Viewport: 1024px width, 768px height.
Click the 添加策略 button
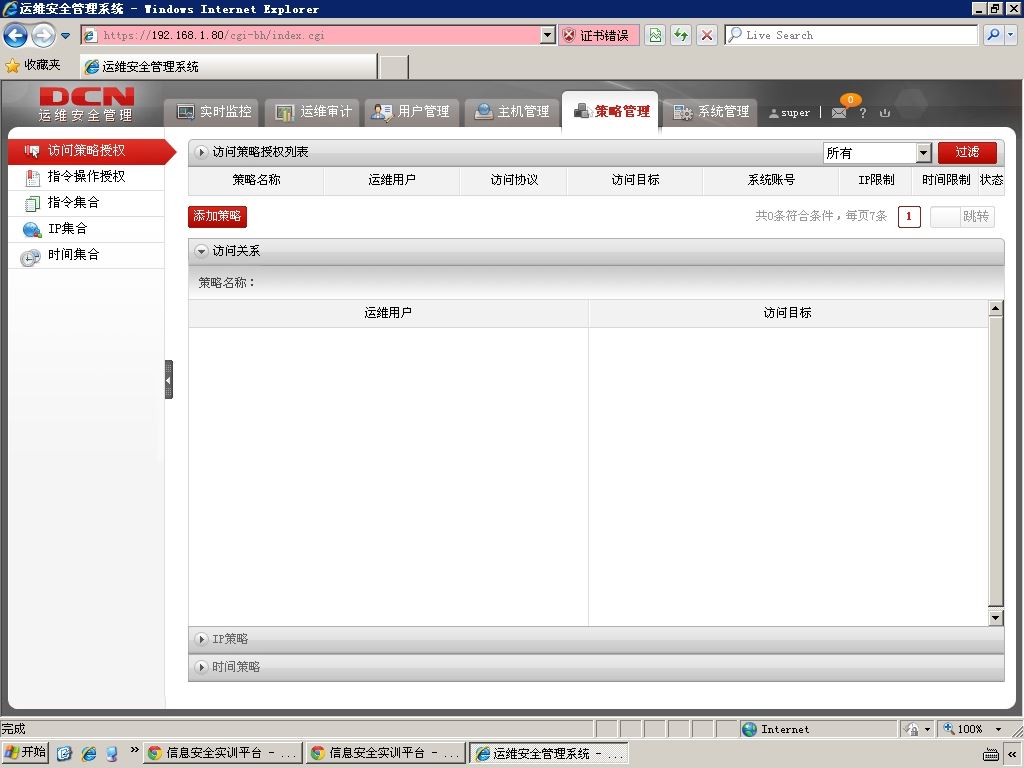(217, 216)
